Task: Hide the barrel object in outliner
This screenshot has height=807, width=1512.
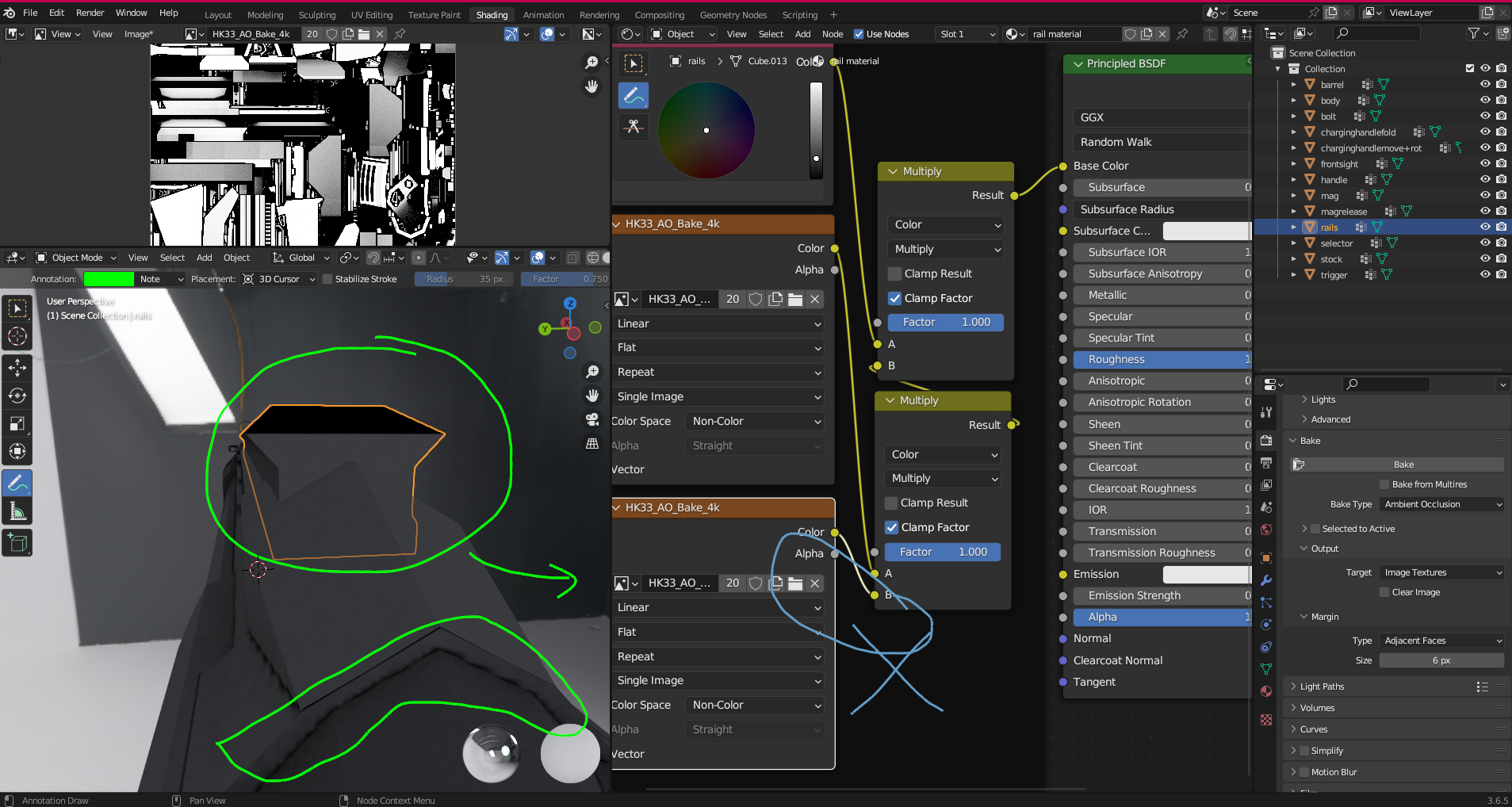Action: [1485, 84]
